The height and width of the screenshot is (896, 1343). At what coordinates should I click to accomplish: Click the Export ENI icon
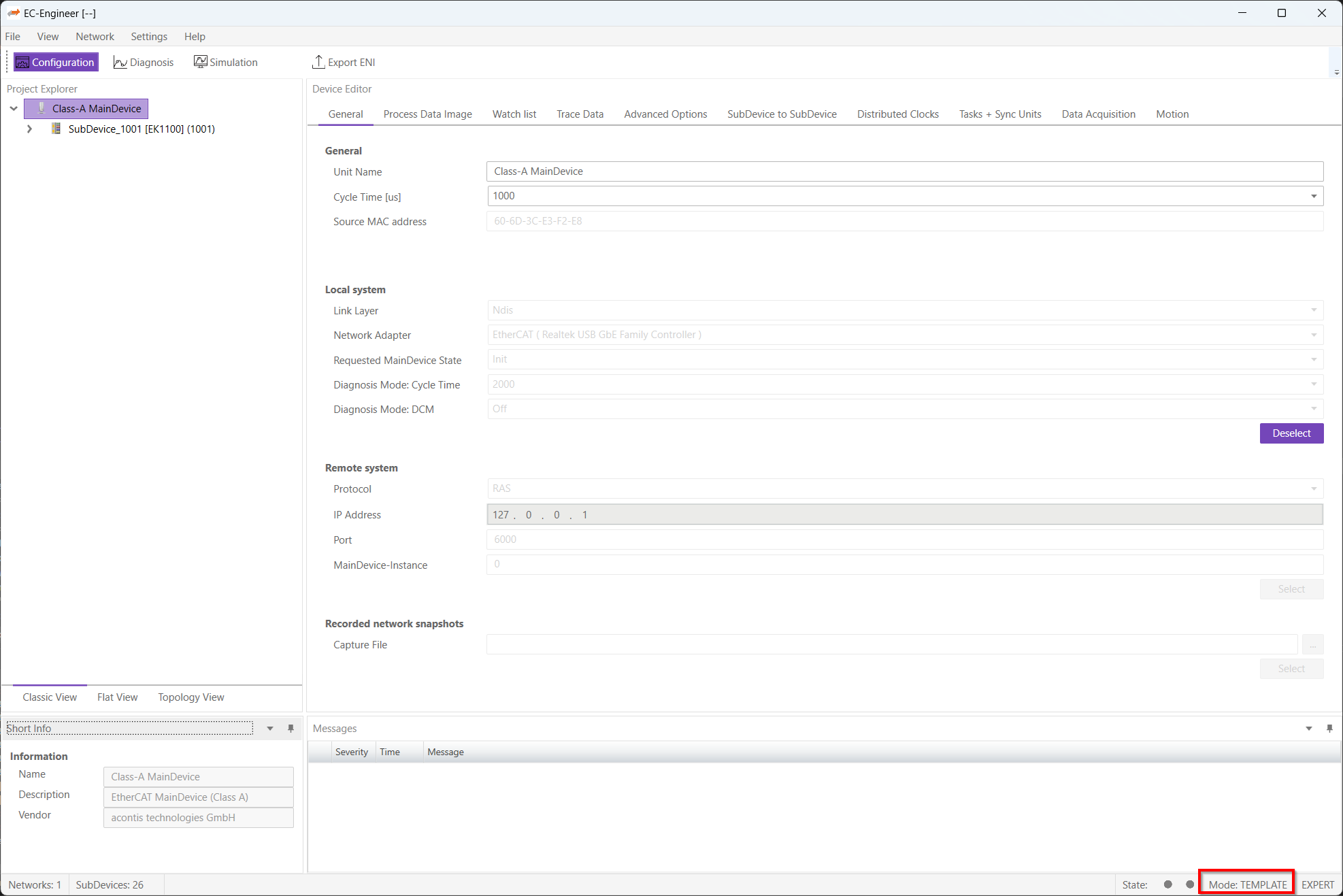point(318,62)
